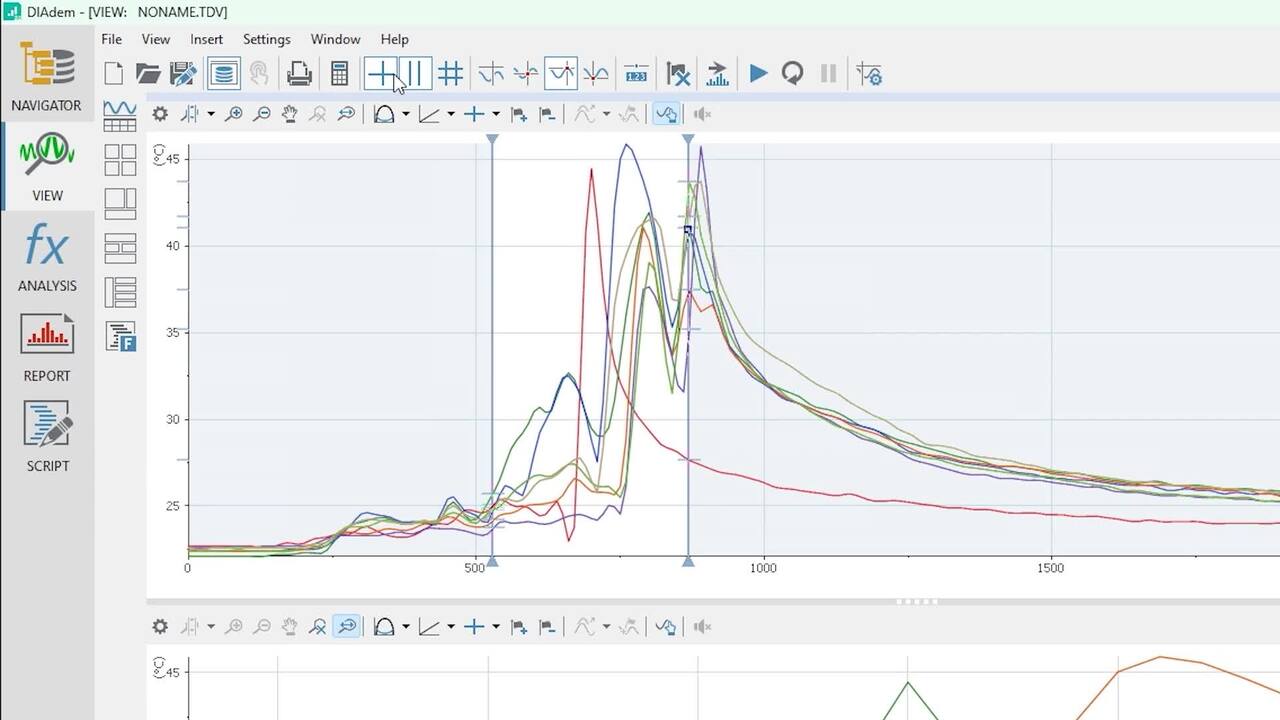Click zoom in on upper chart
The height and width of the screenshot is (720, 1280).
coord(233,114)
